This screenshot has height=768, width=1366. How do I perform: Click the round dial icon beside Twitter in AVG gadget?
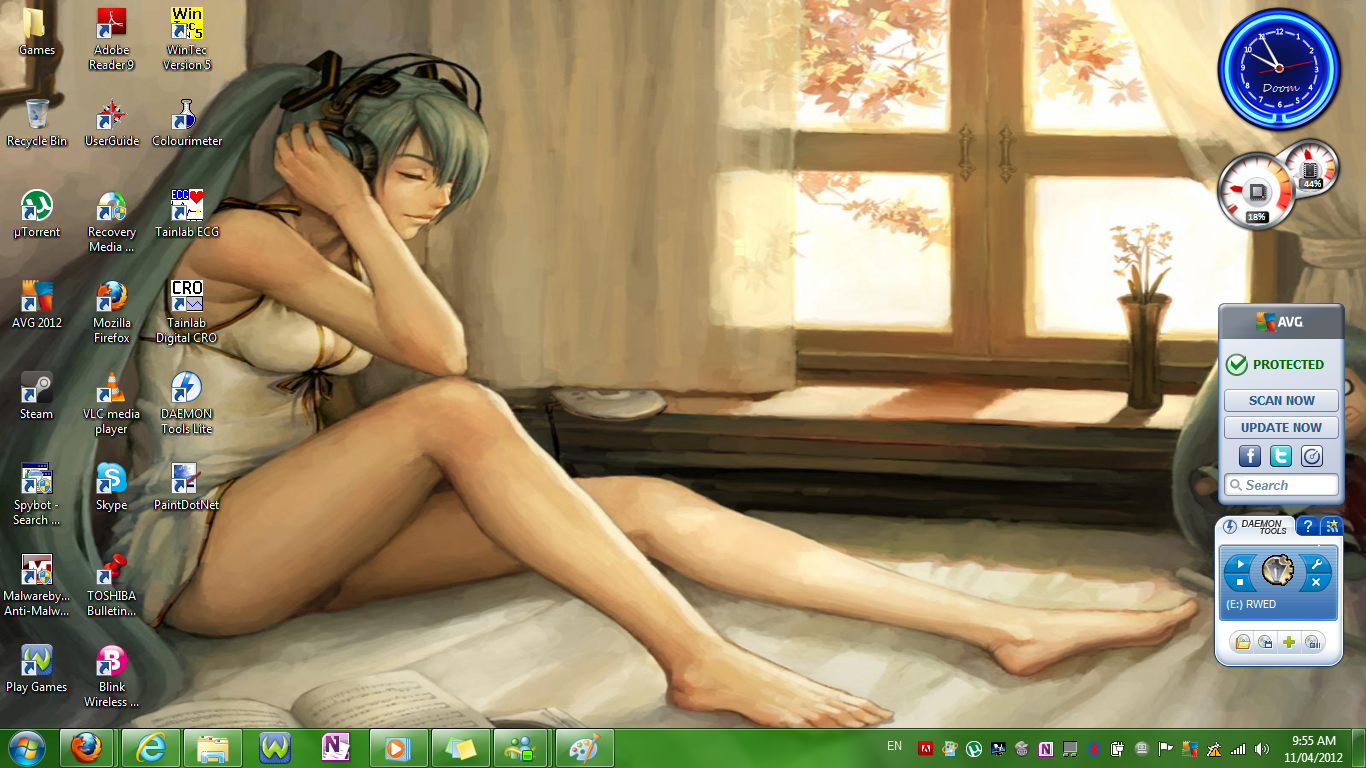pyautogui.click(x=1312, y=456)
